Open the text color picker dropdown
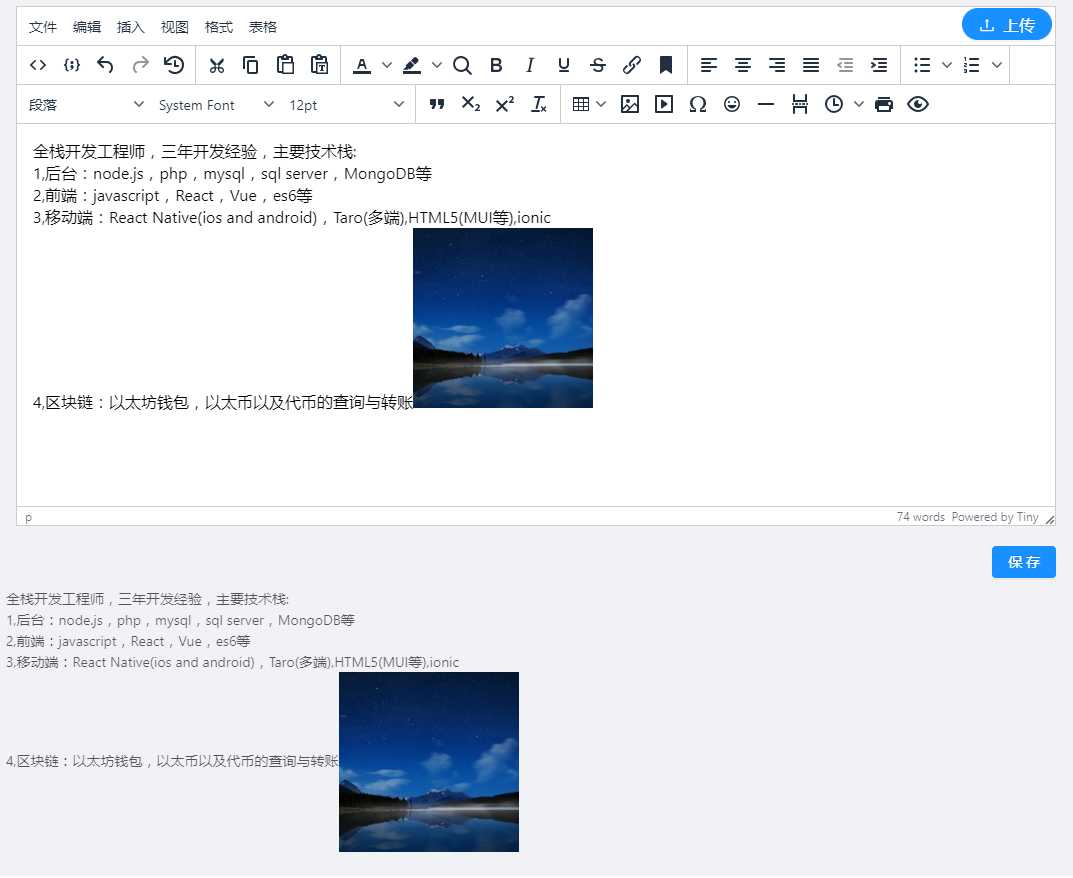The height and width of the screenshot is (878, 1073). (387, 65)
